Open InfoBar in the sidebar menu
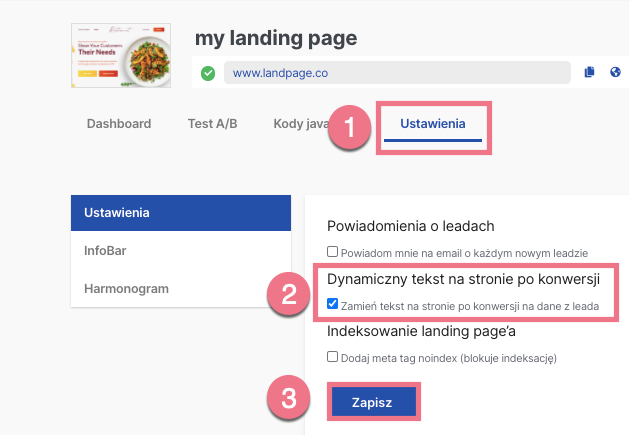 [x=181, y=250]
